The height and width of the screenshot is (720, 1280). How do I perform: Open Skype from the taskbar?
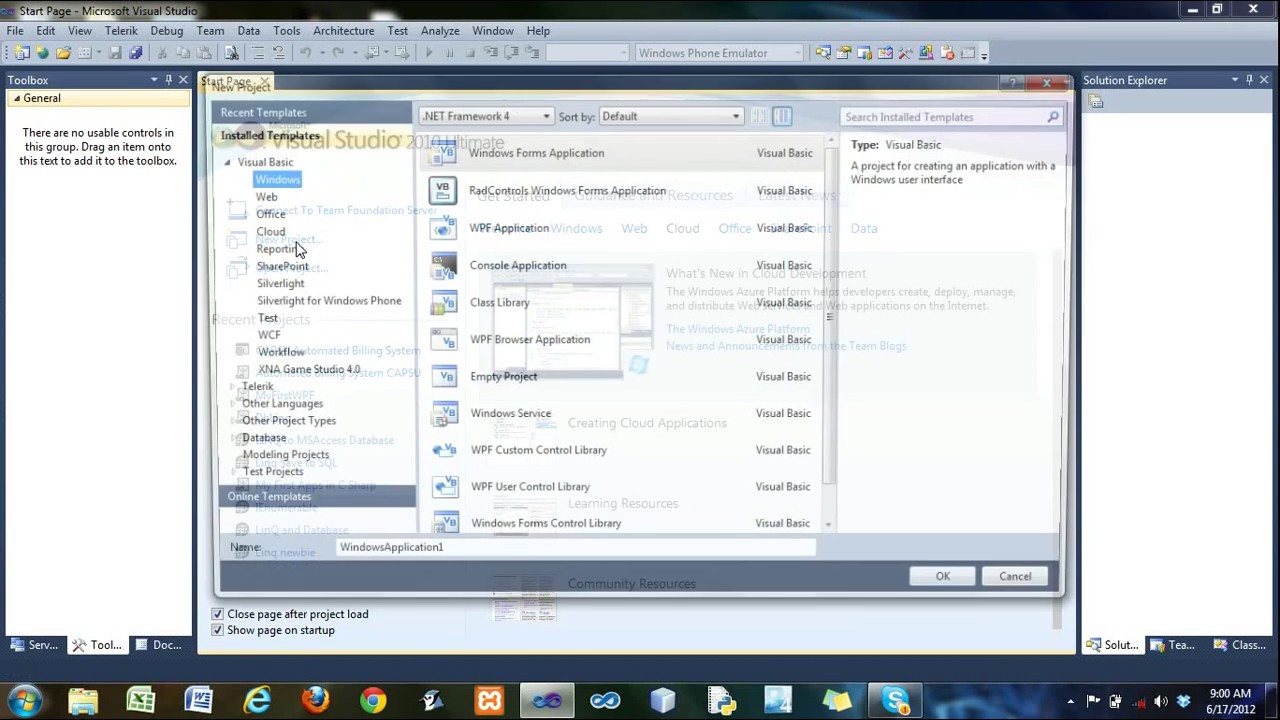pos(895,700)
